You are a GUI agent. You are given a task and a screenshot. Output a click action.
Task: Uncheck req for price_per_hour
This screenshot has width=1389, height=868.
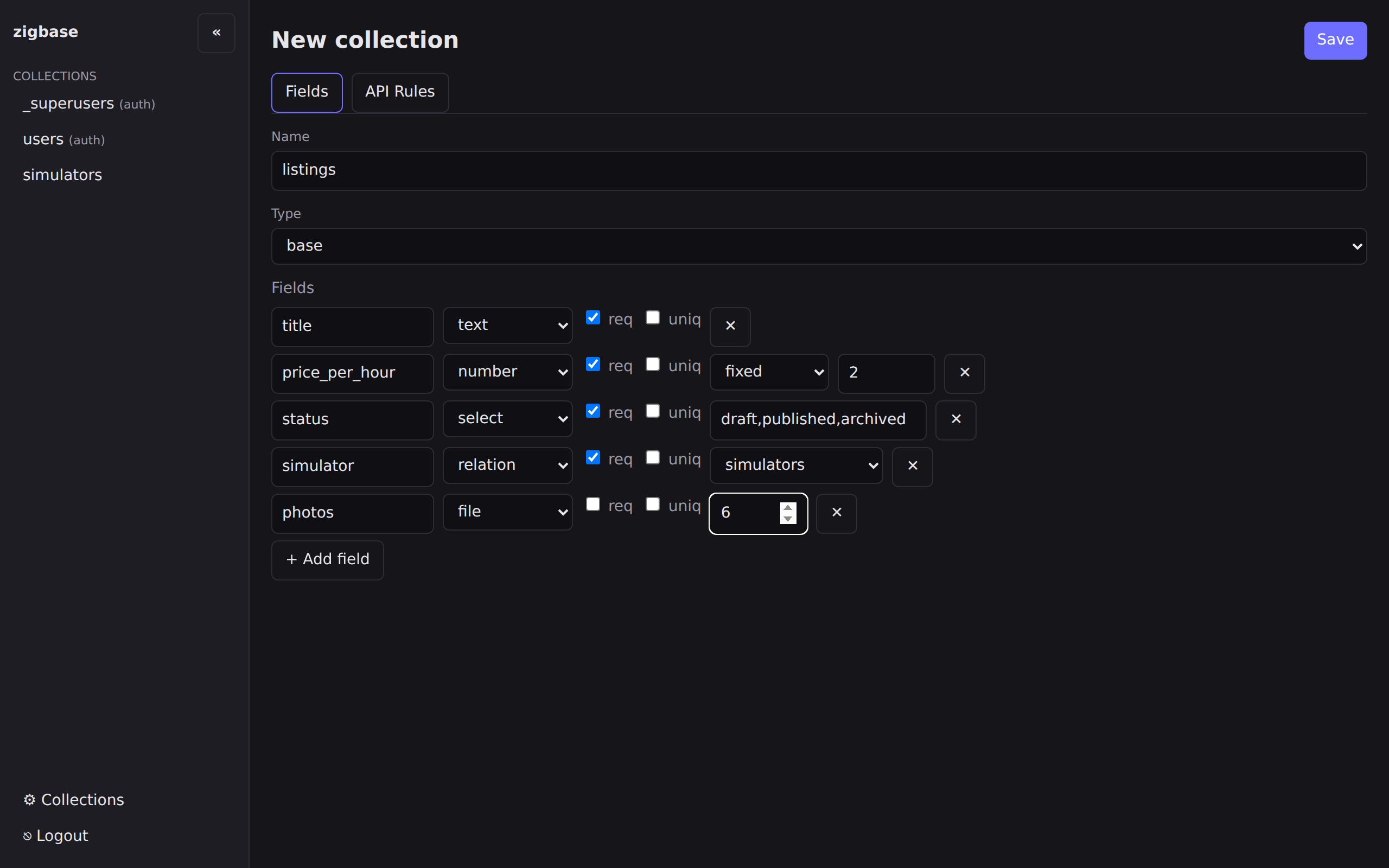click(x=593, y=365)
